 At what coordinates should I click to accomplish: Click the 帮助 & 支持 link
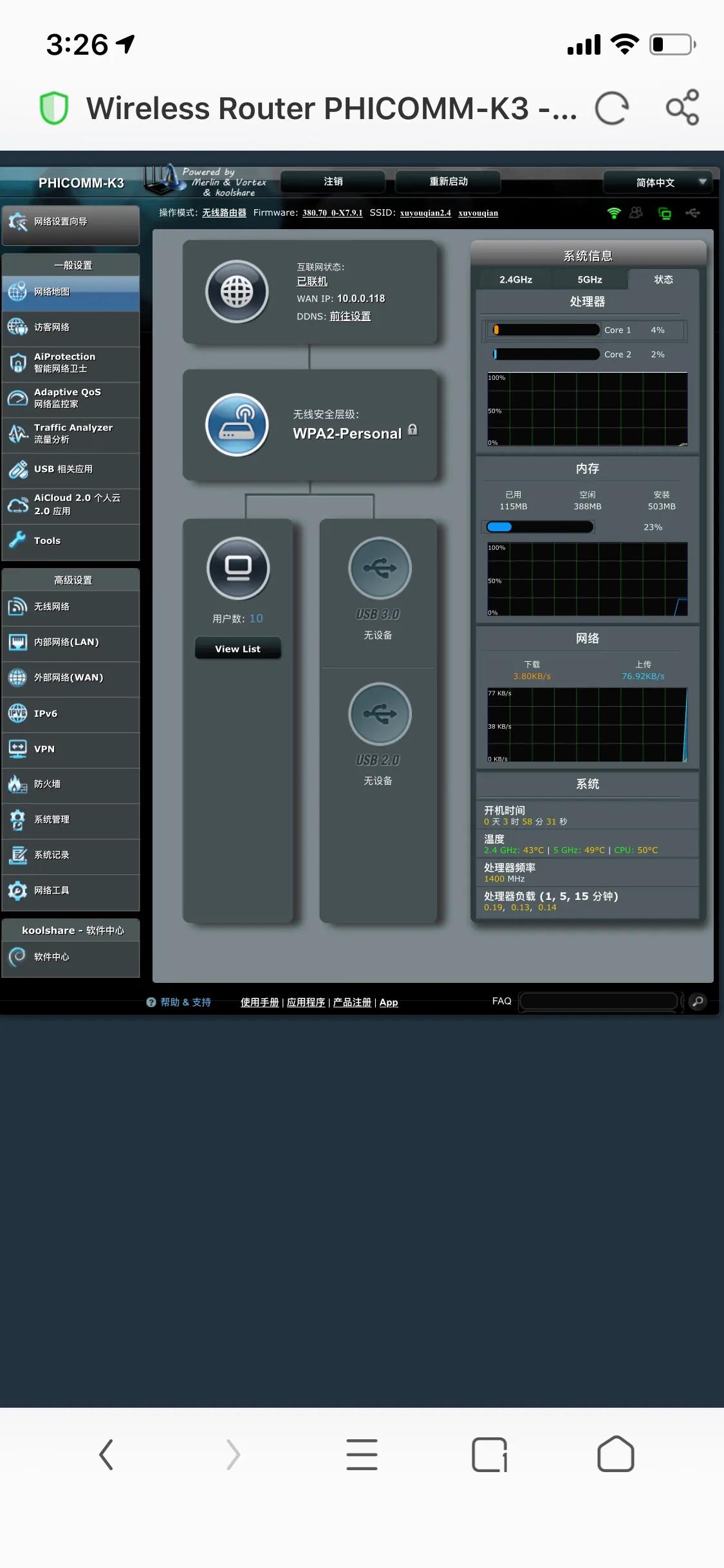pyautogui.click(x=185, y=1002)
